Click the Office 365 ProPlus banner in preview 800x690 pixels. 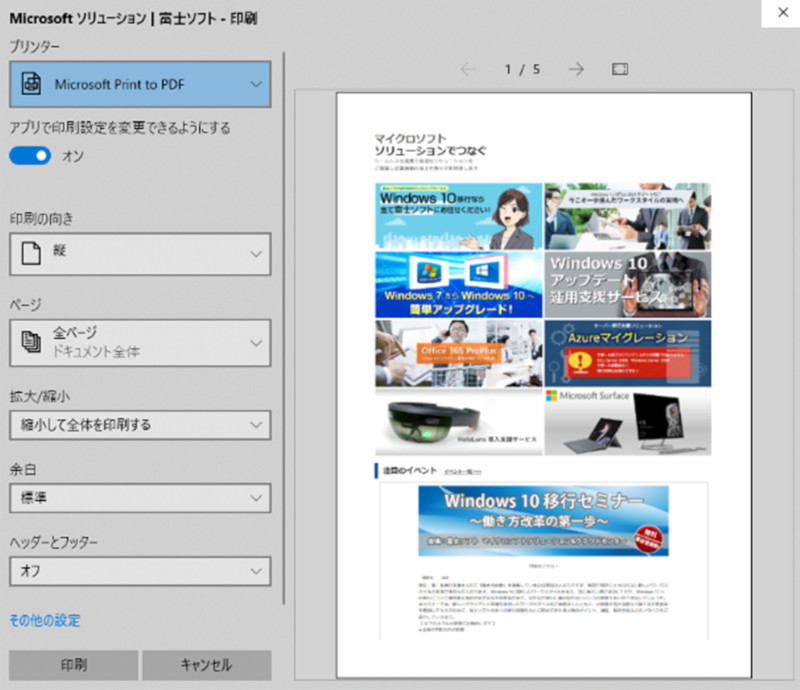pyautogui.click(x=459, y=353)
